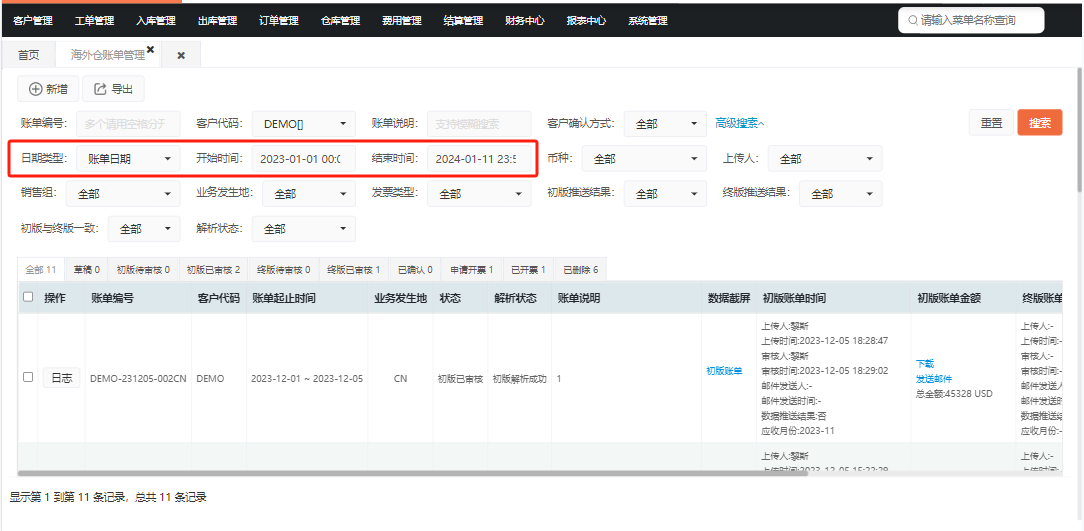Toggle the select-all checkbox in table header
Screen dimensions: 1084x531
pyautogui.click(x=28, y=297)
